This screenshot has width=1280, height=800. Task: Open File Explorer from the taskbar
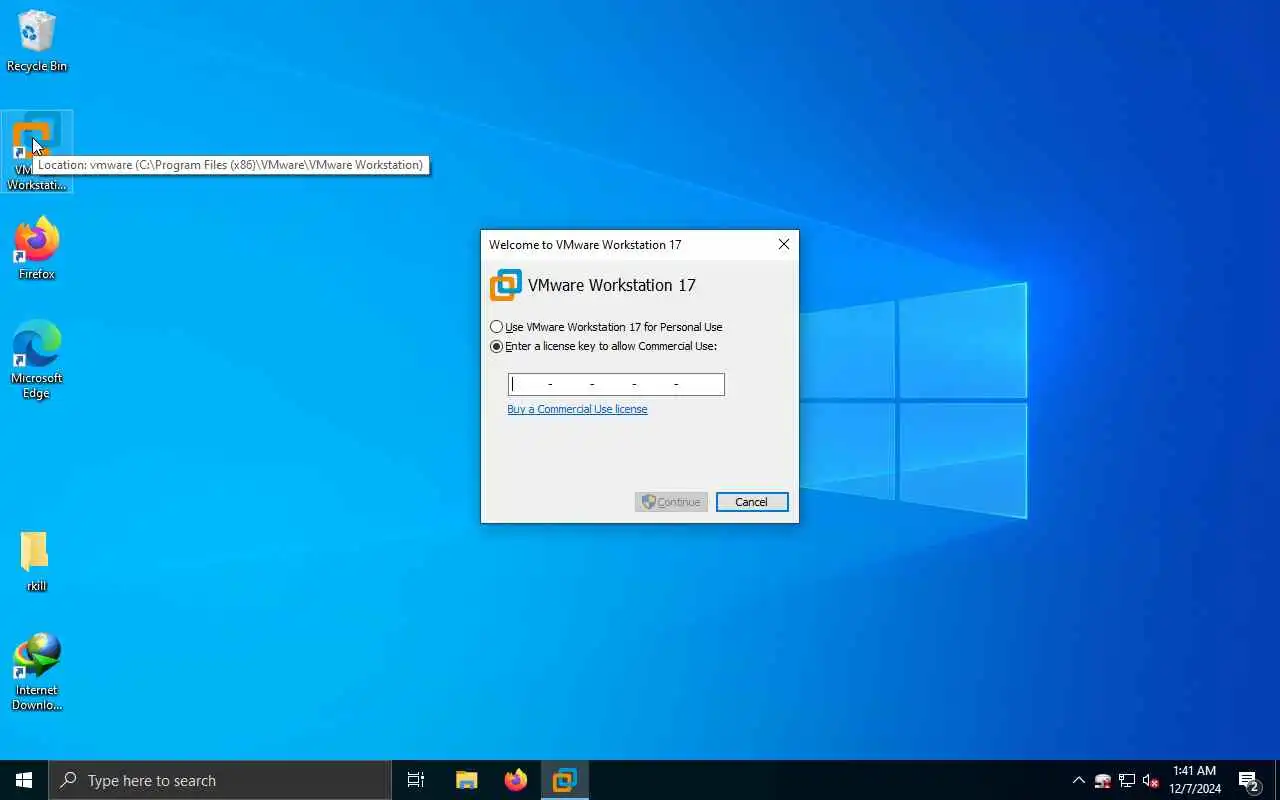click(466, 780)
